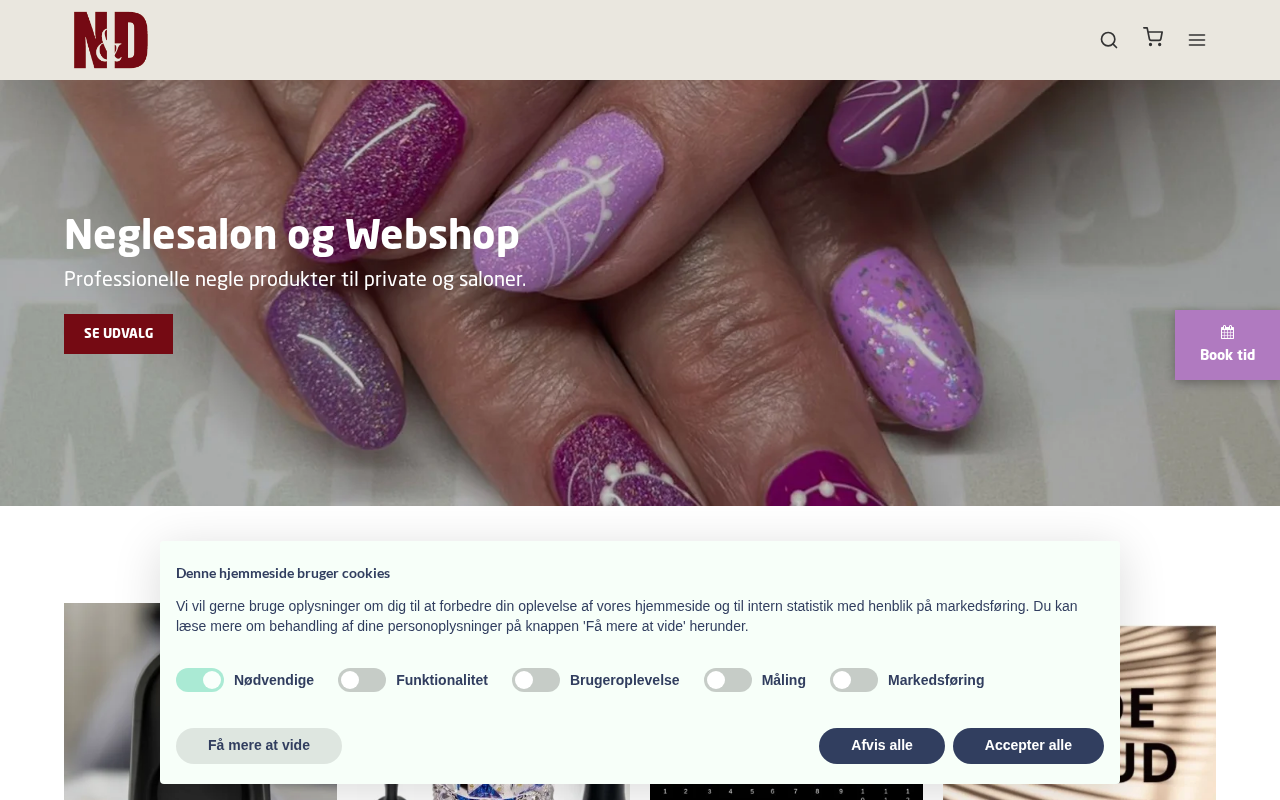Click the N&D logo

[x=111, y=40]
